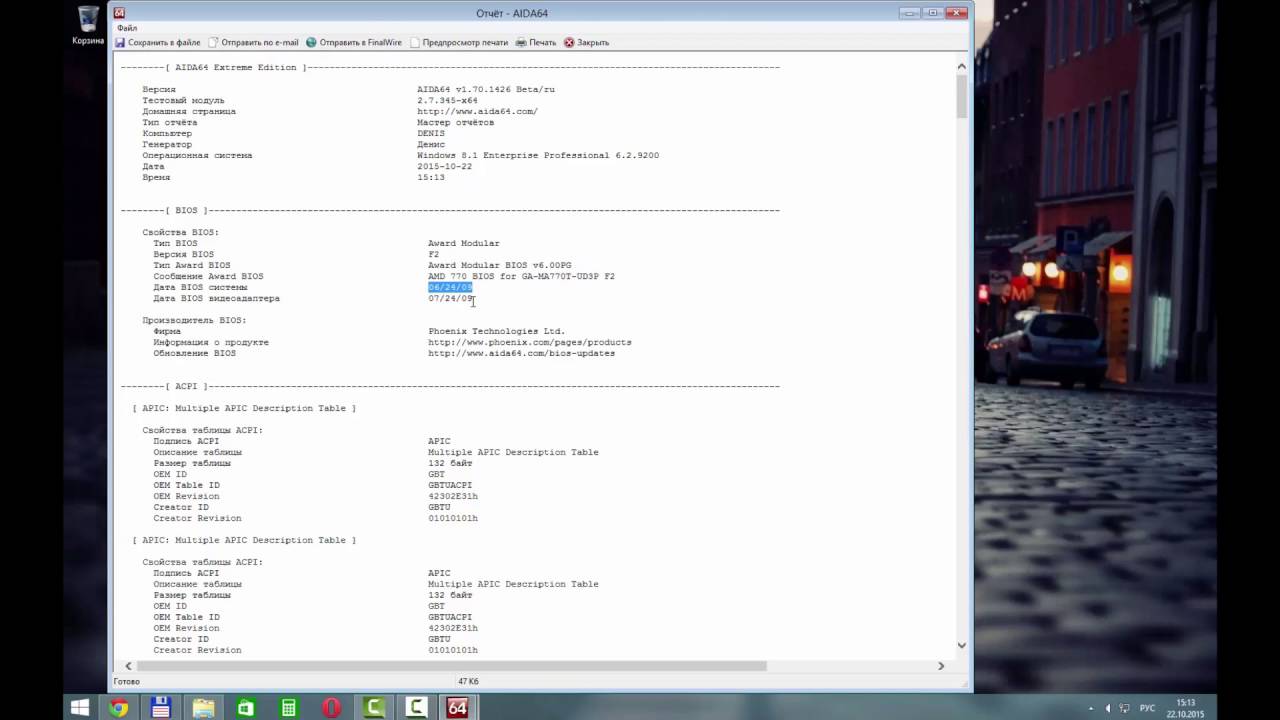Open the green calculator taskbar app
The height and width of the screenshot is (720, 1280).
[x=288, y=708]
